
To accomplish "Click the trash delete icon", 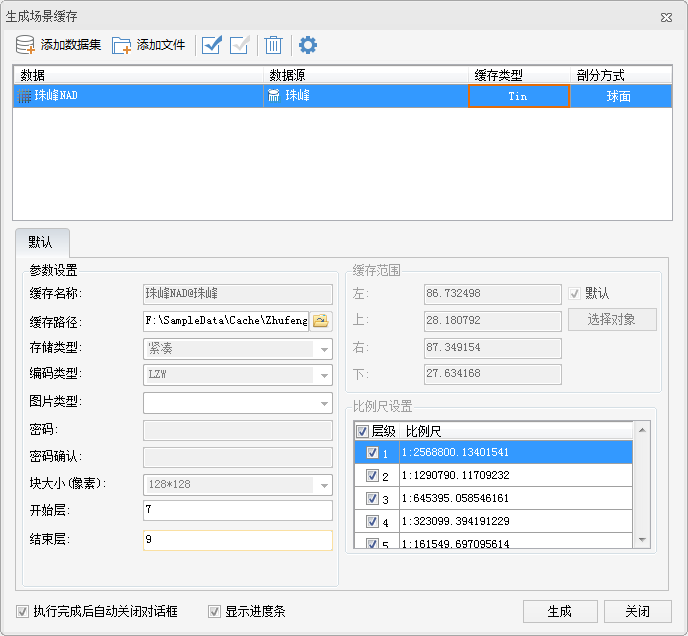I will [x=273, y=45].
